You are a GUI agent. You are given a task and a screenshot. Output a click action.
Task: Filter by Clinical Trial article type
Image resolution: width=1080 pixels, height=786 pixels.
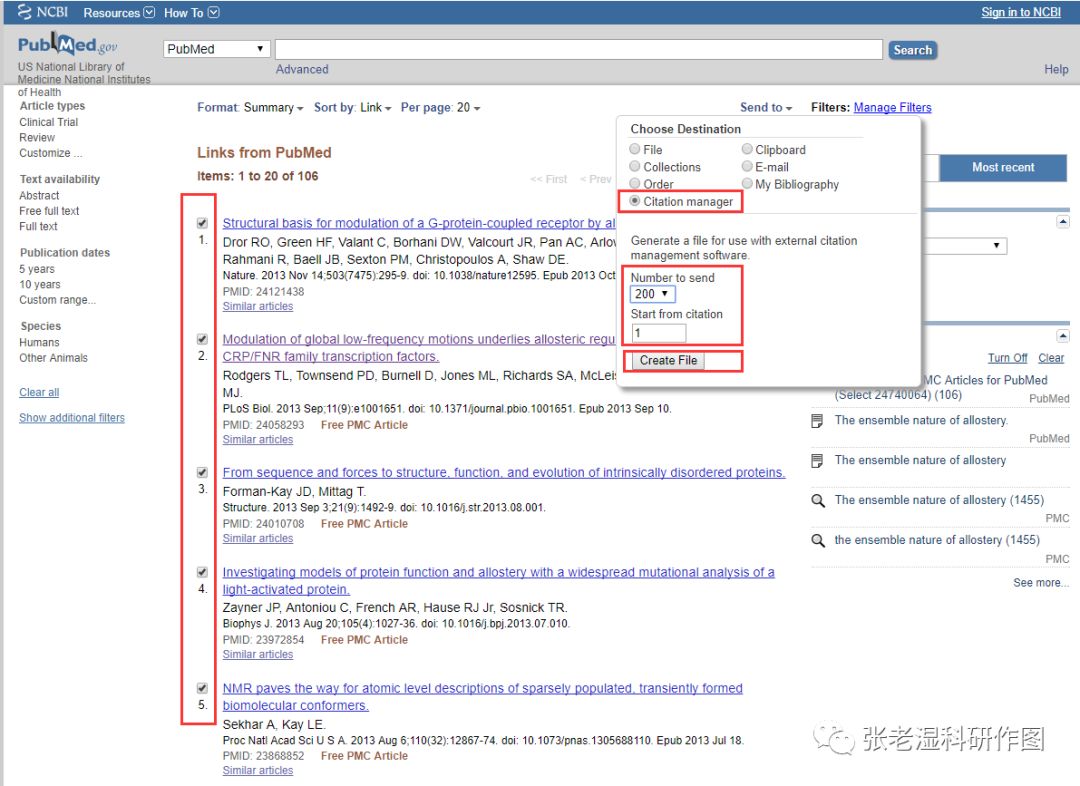pos(48,122)
